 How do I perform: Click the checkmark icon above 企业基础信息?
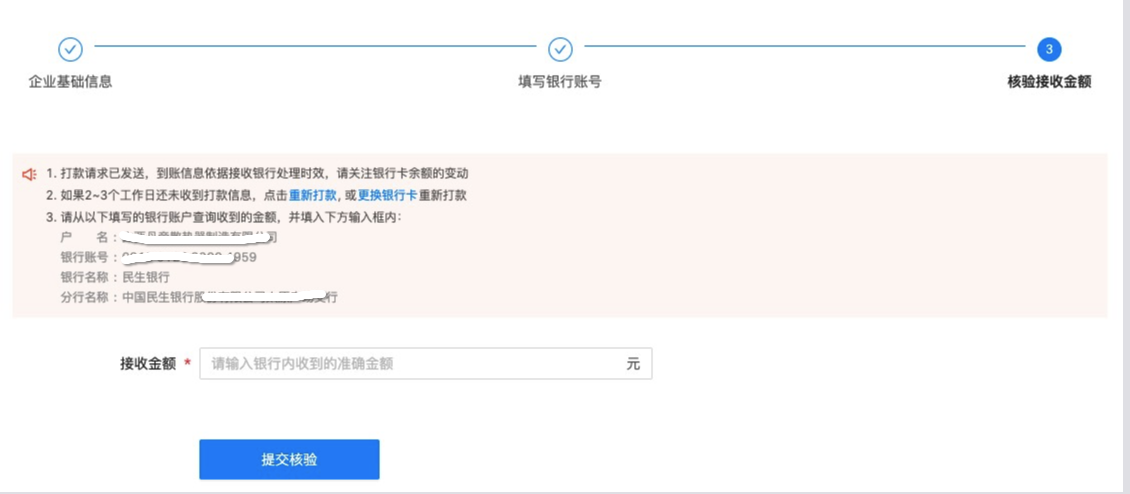click(70, 49)
